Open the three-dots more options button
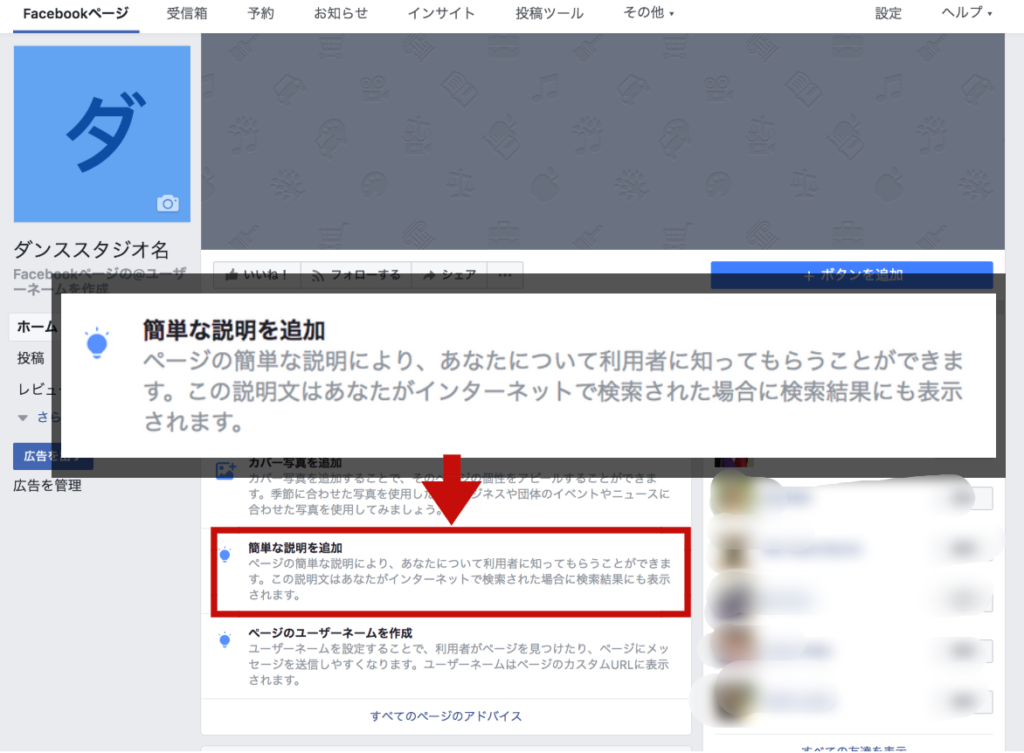The width and height of the screenshot is (1024, 753). pyautogui.click(x=505, y=275)
